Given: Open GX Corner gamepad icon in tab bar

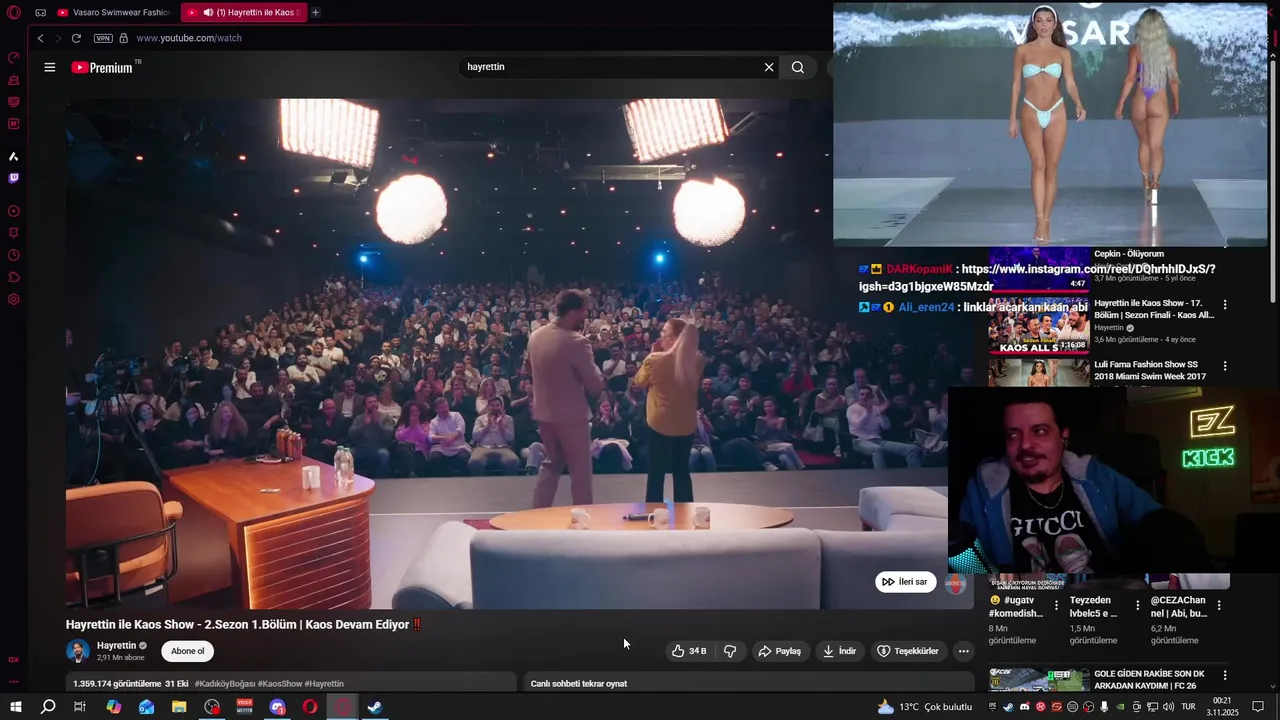Looking at the screenshot, I should 40,13.
